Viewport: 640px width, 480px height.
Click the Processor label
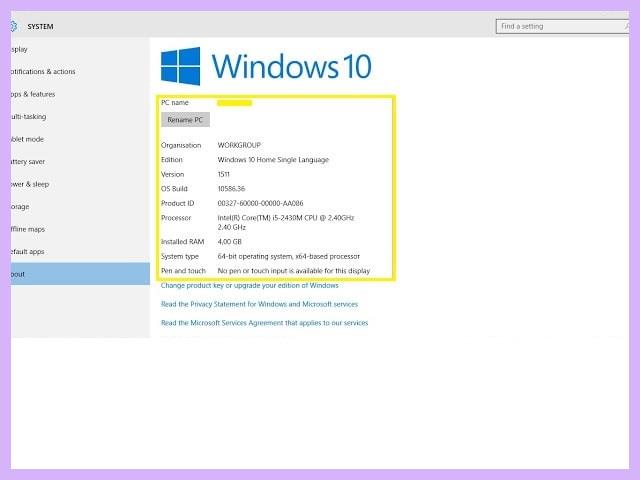pos(176,218)
